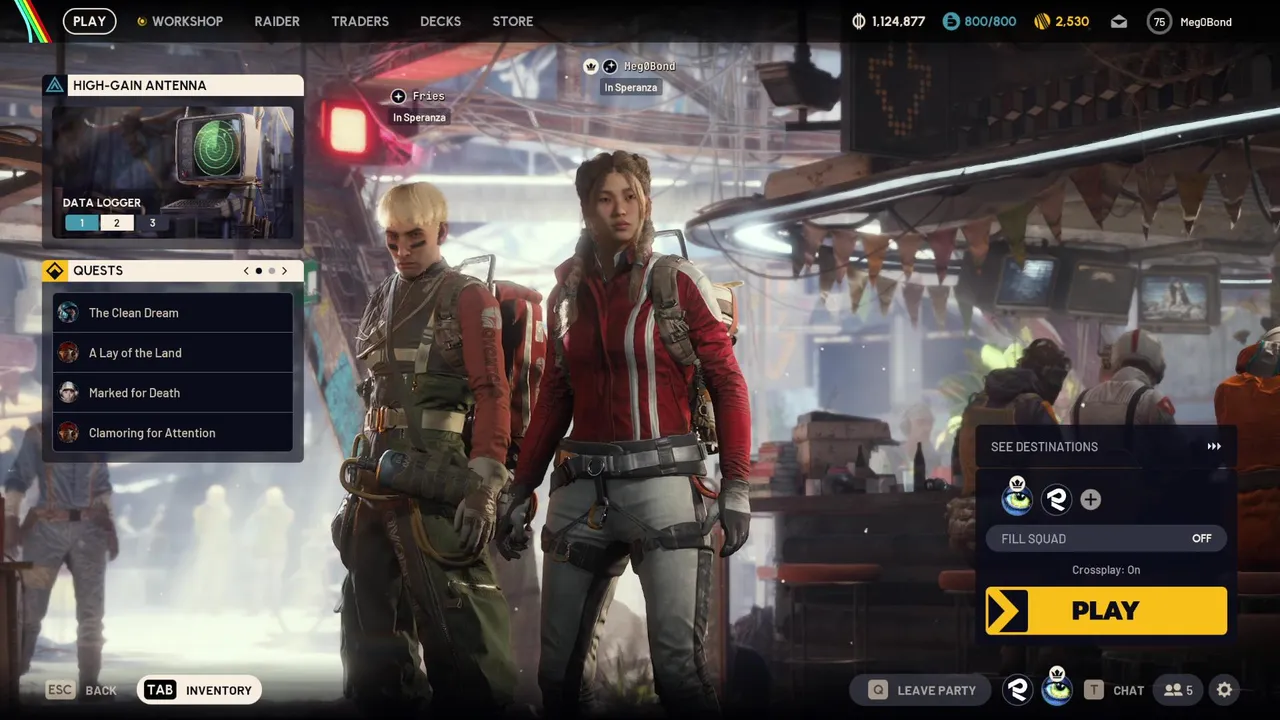Click the LEAVE PARTY button
This screenshot has height=720, width=1280.
click(x=920, y=690)
